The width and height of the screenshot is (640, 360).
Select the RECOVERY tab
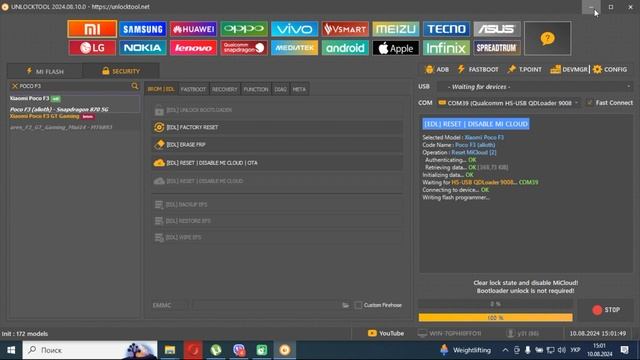(x=224, y=89)
